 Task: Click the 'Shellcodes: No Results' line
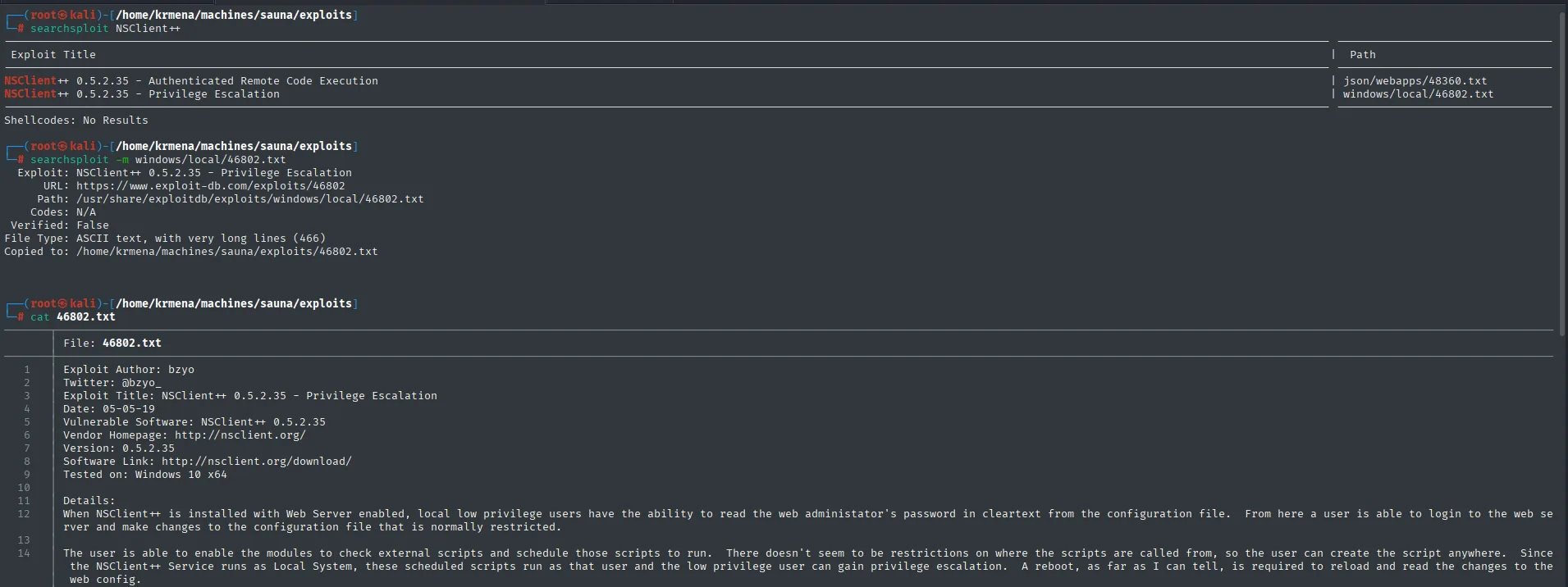pos(76,121)
